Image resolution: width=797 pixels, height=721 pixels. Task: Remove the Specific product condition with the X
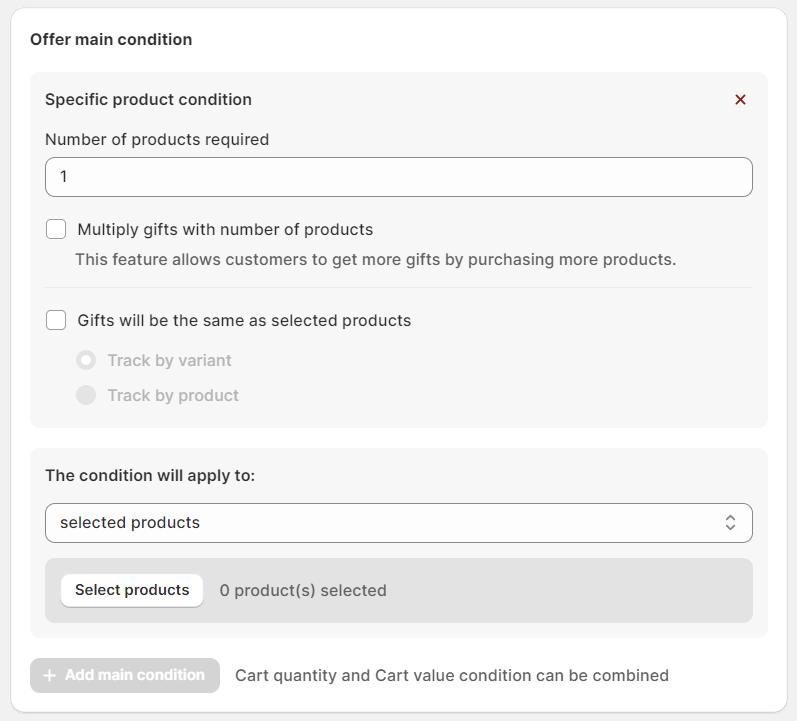coord(740,100)
